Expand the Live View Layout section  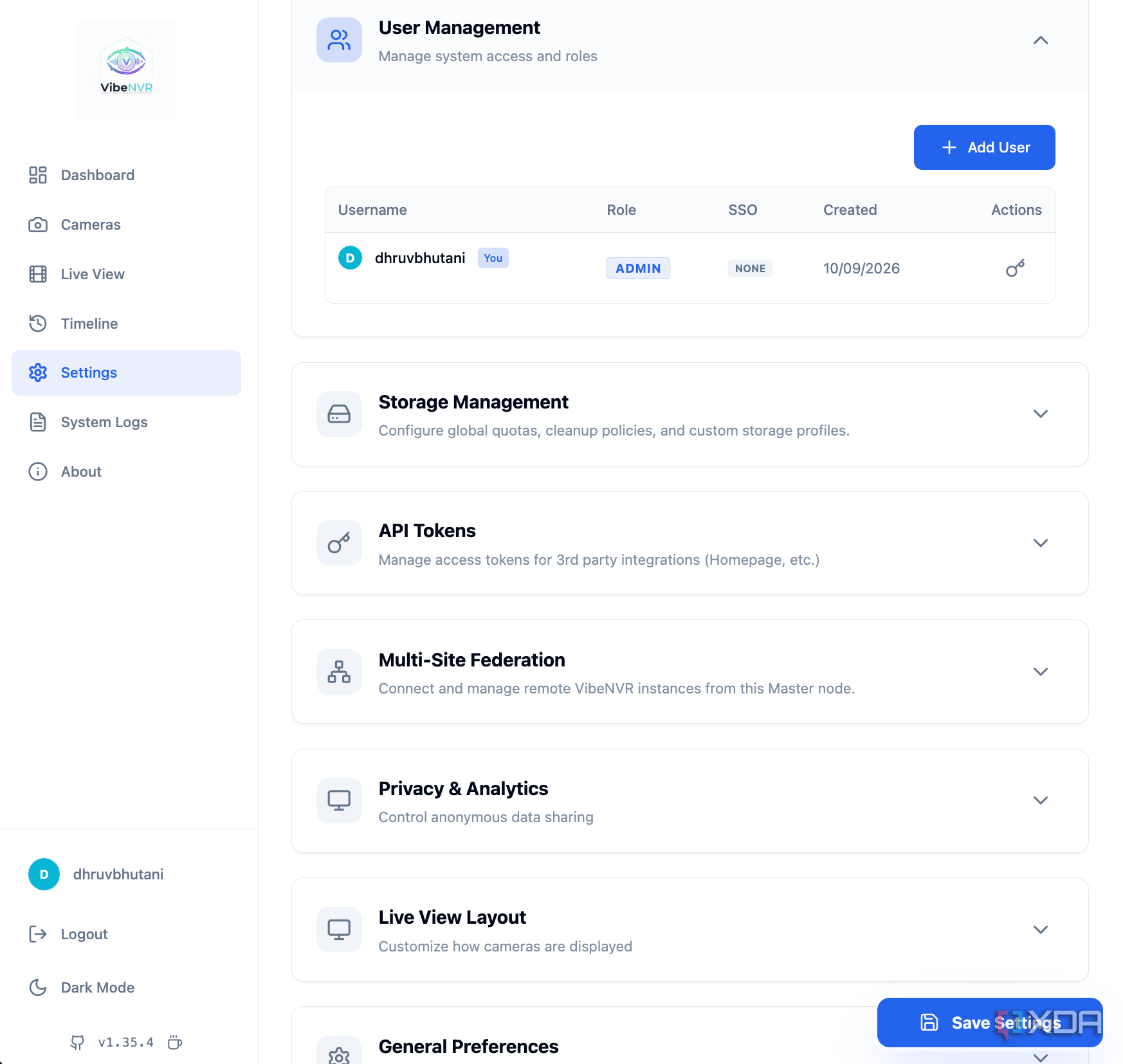(x=1041, y=930)
